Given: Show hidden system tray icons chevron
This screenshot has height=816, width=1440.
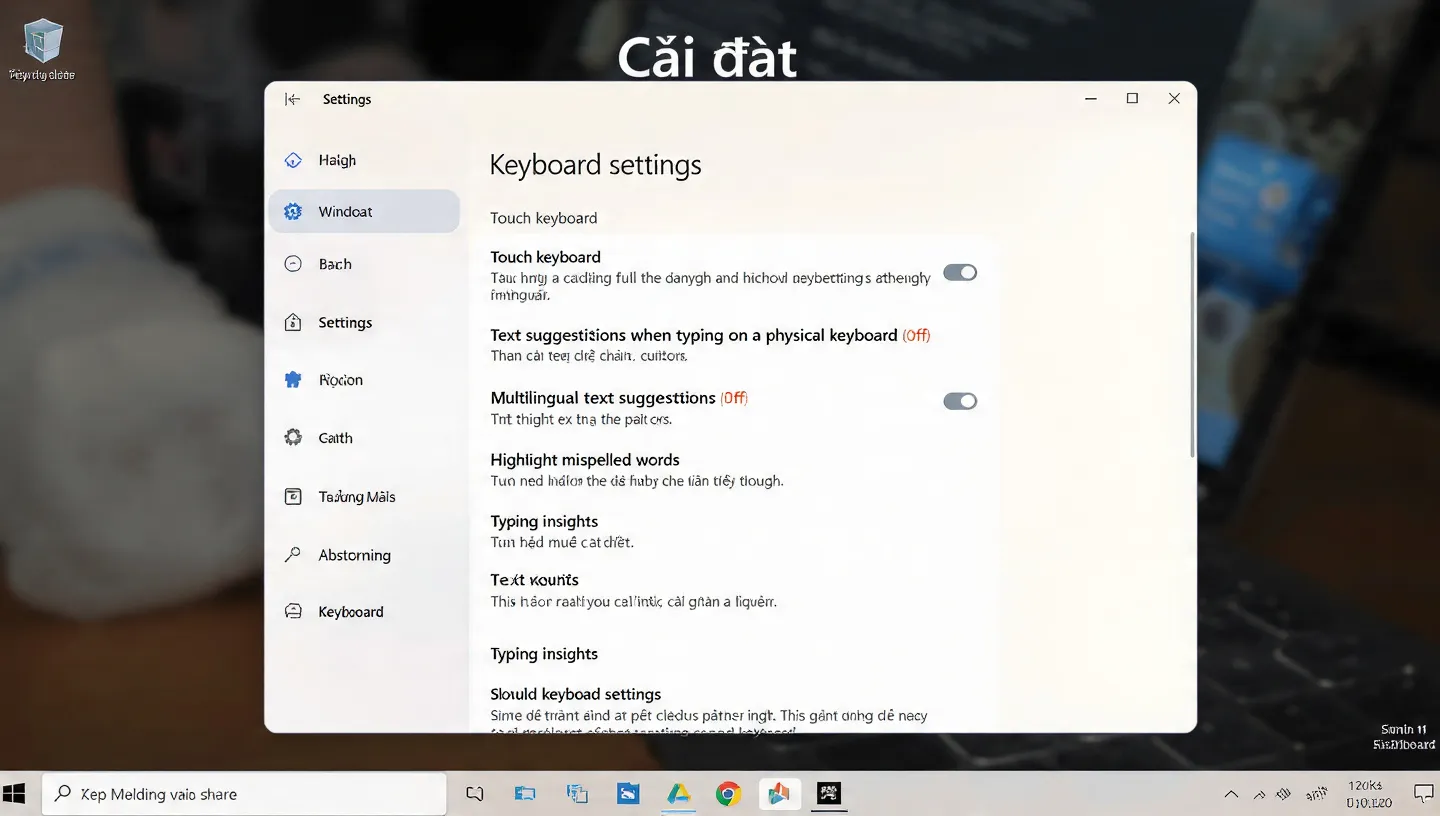Looking at the screenshot, I should [1231, 795].
